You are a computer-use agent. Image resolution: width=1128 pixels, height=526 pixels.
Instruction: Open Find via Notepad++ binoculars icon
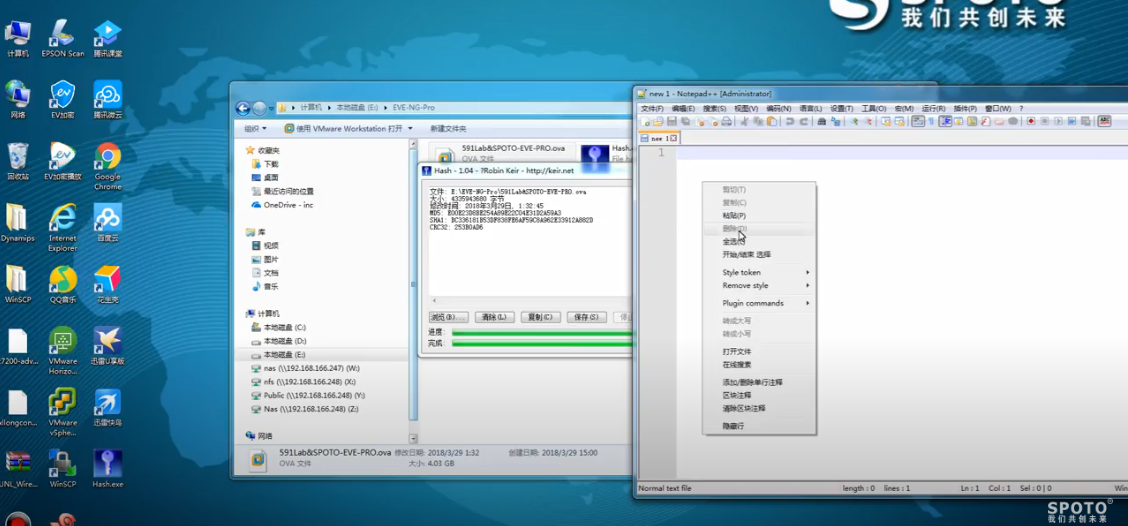point(822,121)
